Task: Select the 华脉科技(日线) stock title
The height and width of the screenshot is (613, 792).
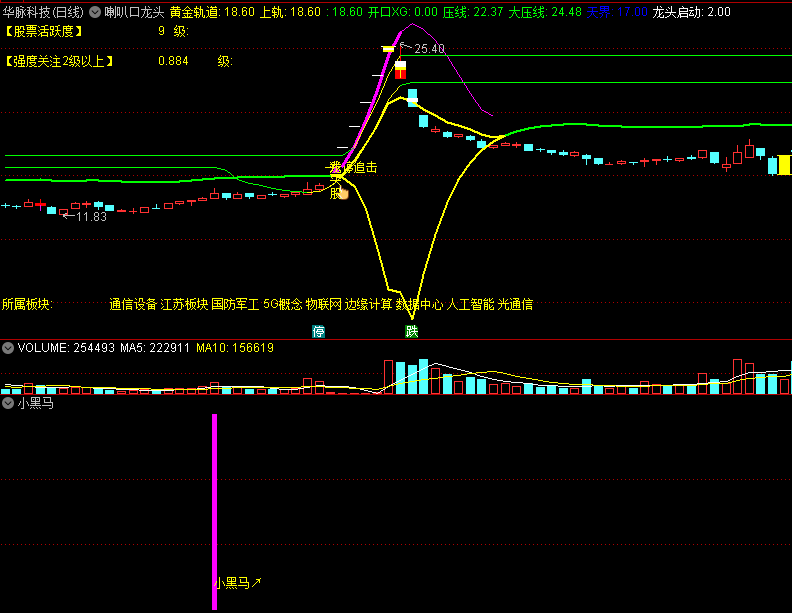Action: (43, 12)
